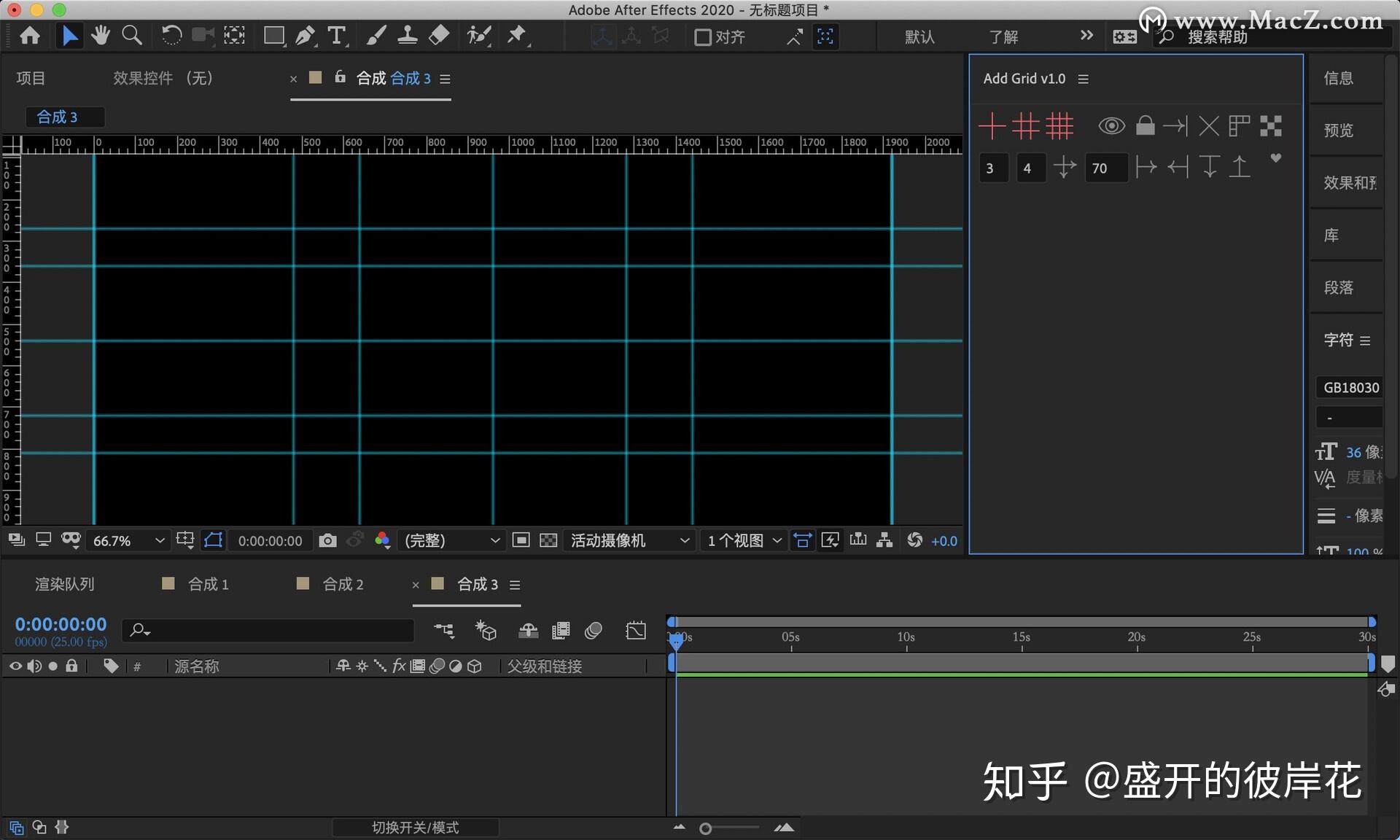Click the current time field 0:00:00:00
This screenshot has width=1400, height=840.
click(61, 624)
